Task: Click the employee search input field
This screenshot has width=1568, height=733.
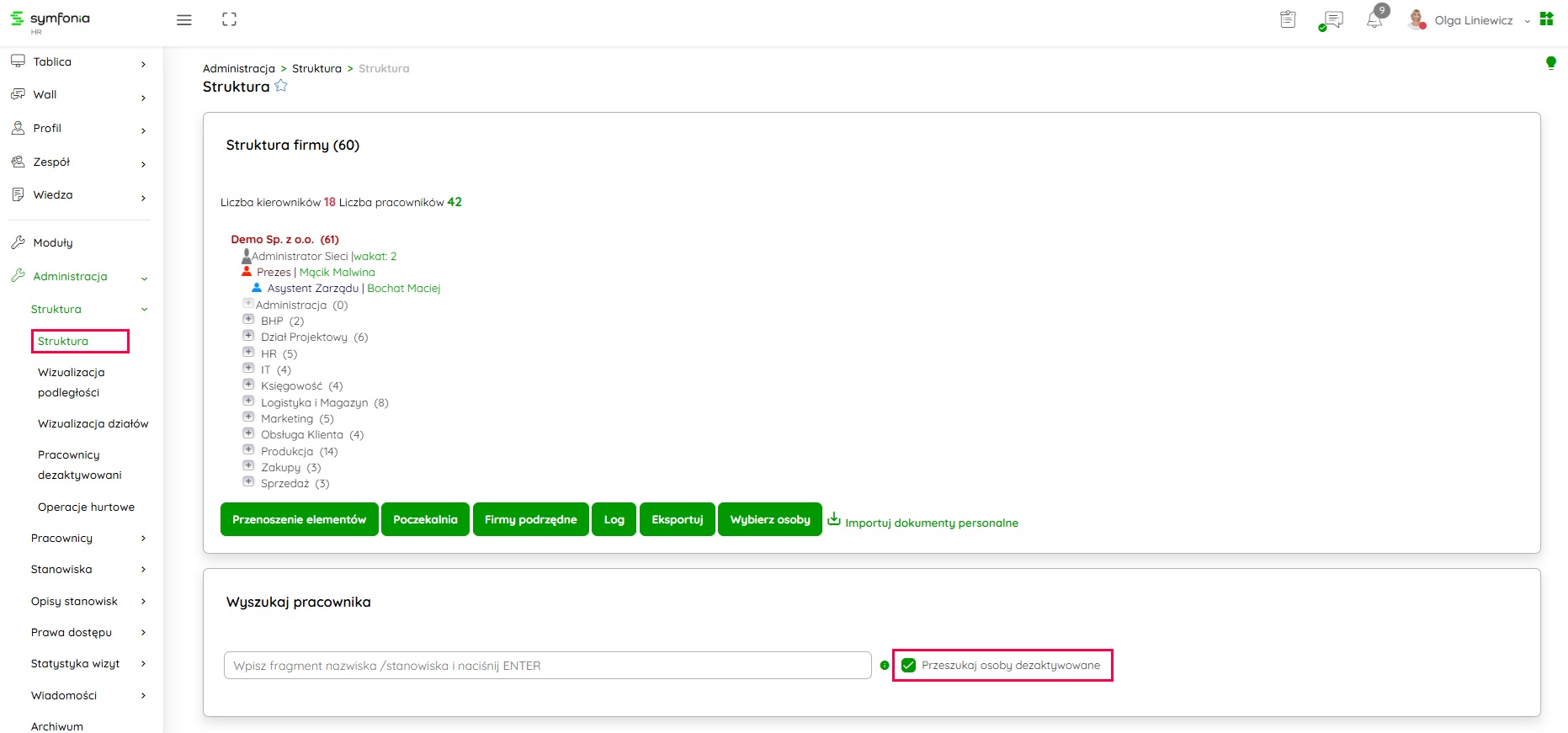Action: click(x=547, y=666)
